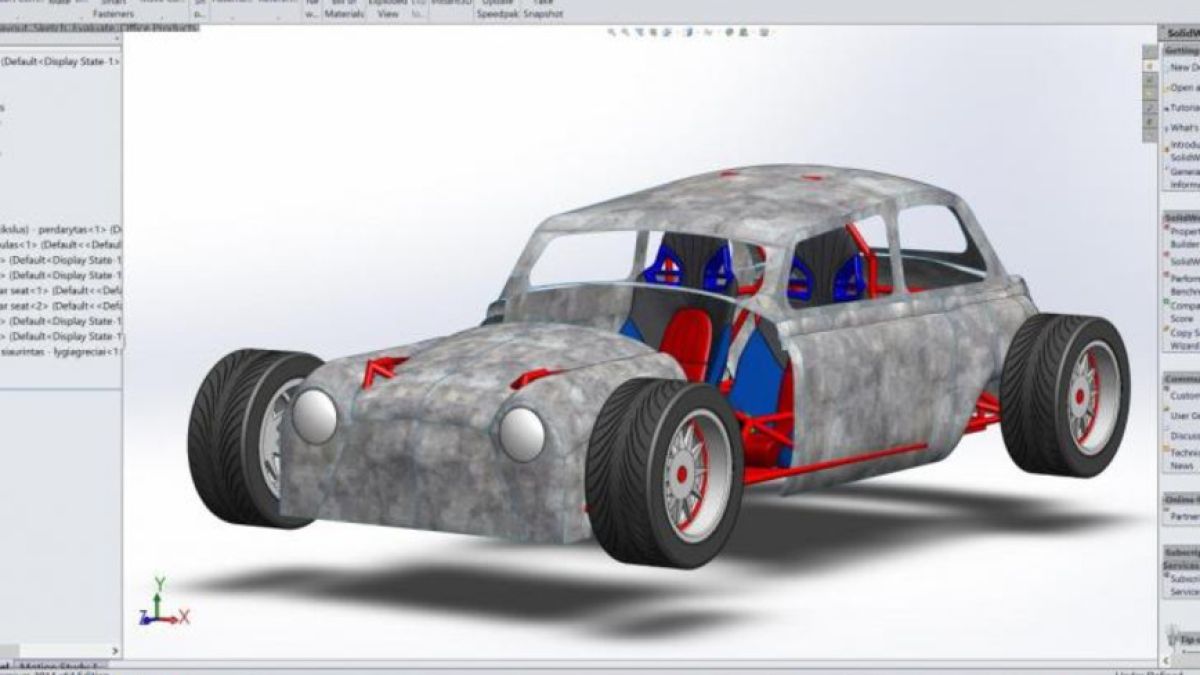Open the Motion Study tab at bottom
This screenshot has width=1200, height=675.
[x=60, y=665]
